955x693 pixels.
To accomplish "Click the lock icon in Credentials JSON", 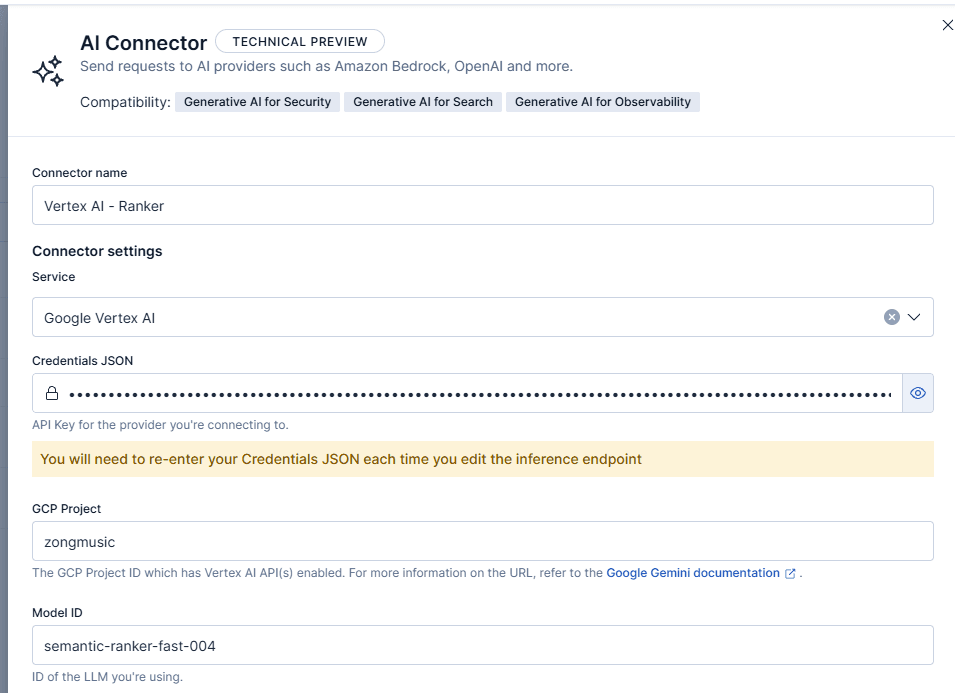I will pos(52,394).
